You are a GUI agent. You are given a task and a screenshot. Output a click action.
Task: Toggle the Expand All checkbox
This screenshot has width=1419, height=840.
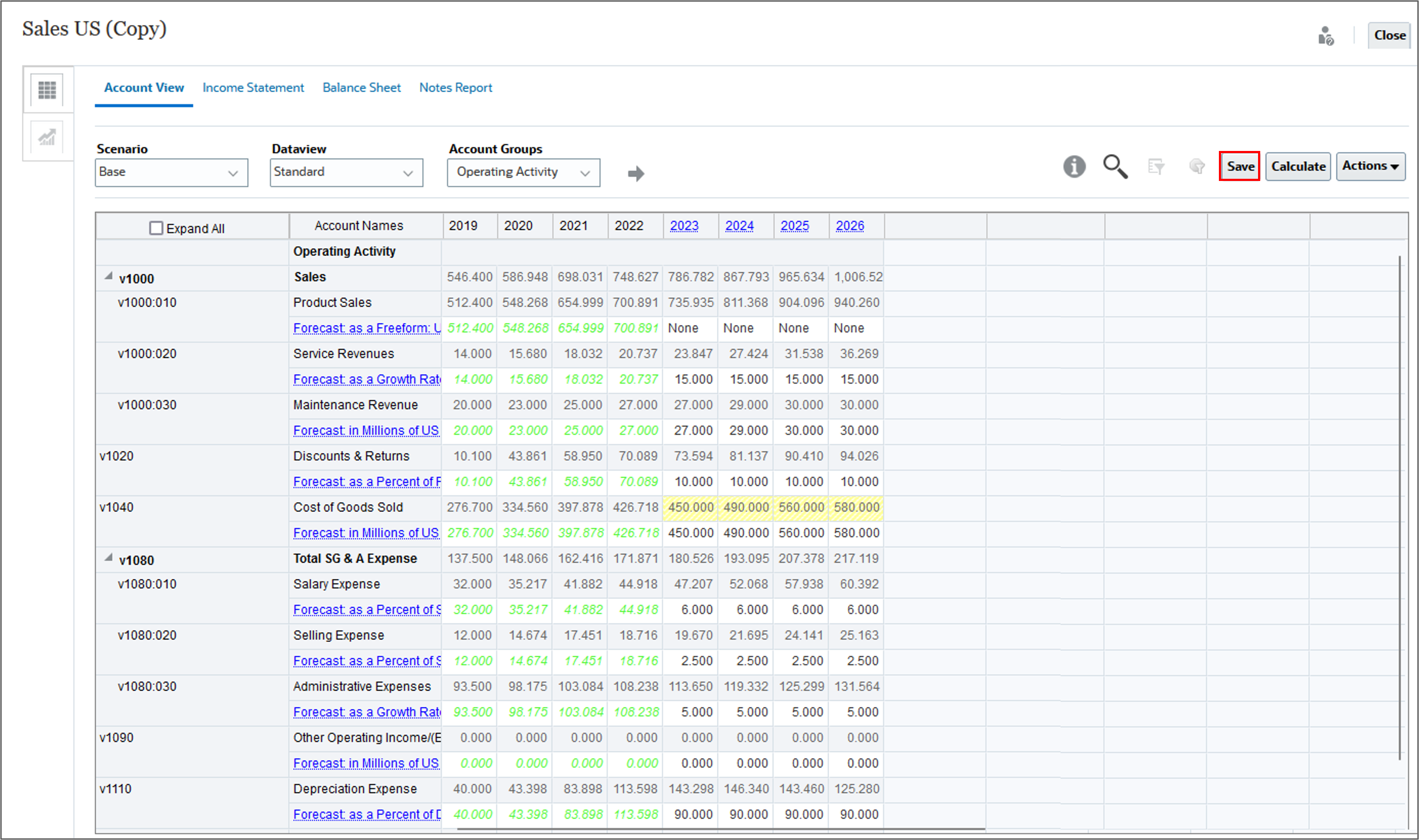coord(156,228)
